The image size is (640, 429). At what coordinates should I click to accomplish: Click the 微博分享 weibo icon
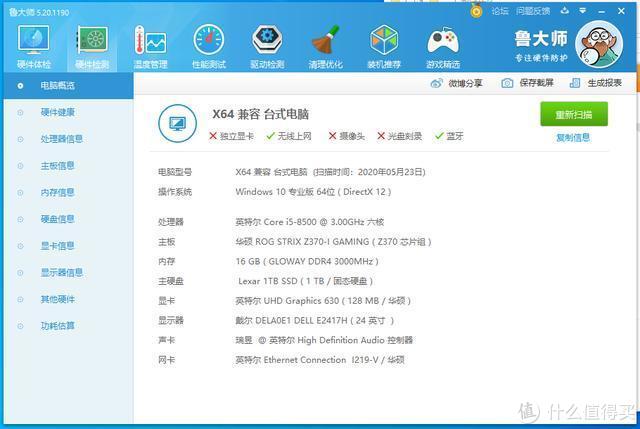point(436,83)
